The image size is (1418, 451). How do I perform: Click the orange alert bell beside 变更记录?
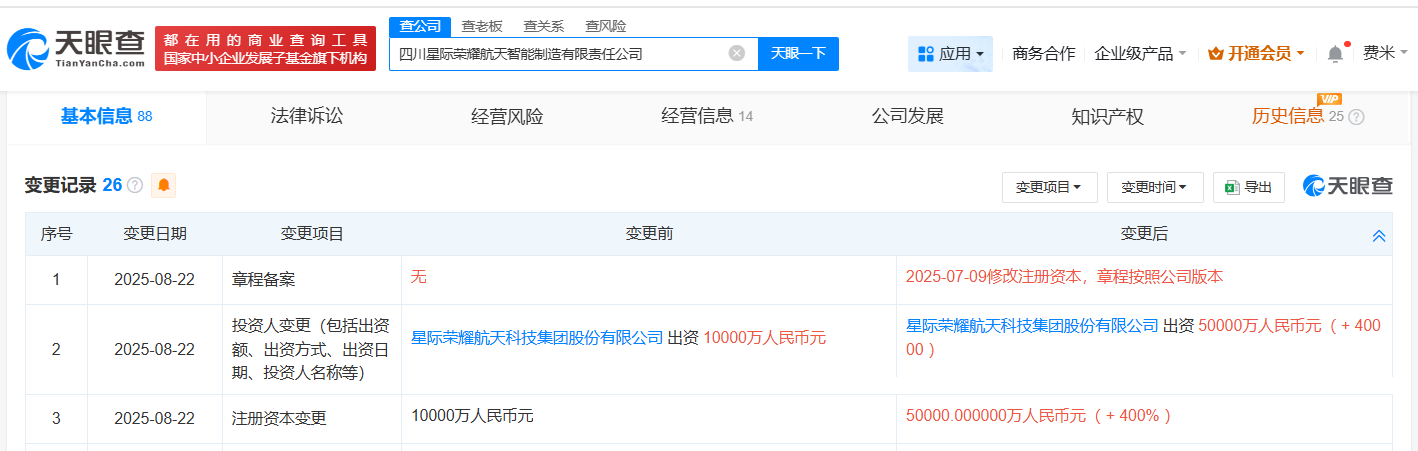[163, 185]
